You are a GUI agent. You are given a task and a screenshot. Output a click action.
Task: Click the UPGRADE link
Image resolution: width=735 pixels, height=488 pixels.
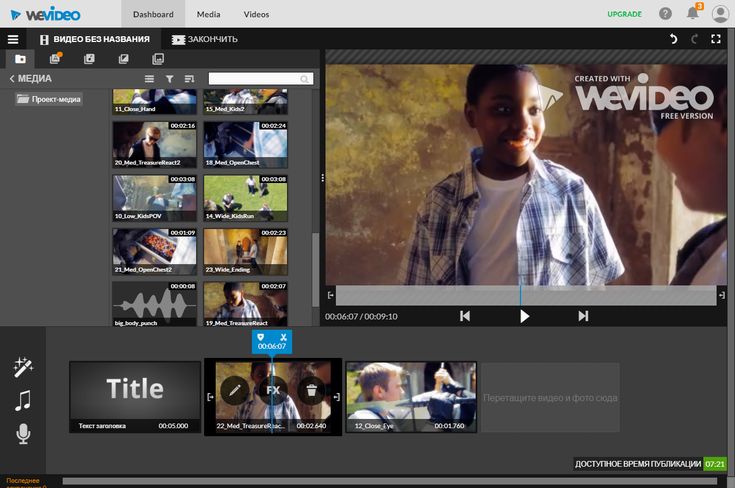click(x=625, y=14)
